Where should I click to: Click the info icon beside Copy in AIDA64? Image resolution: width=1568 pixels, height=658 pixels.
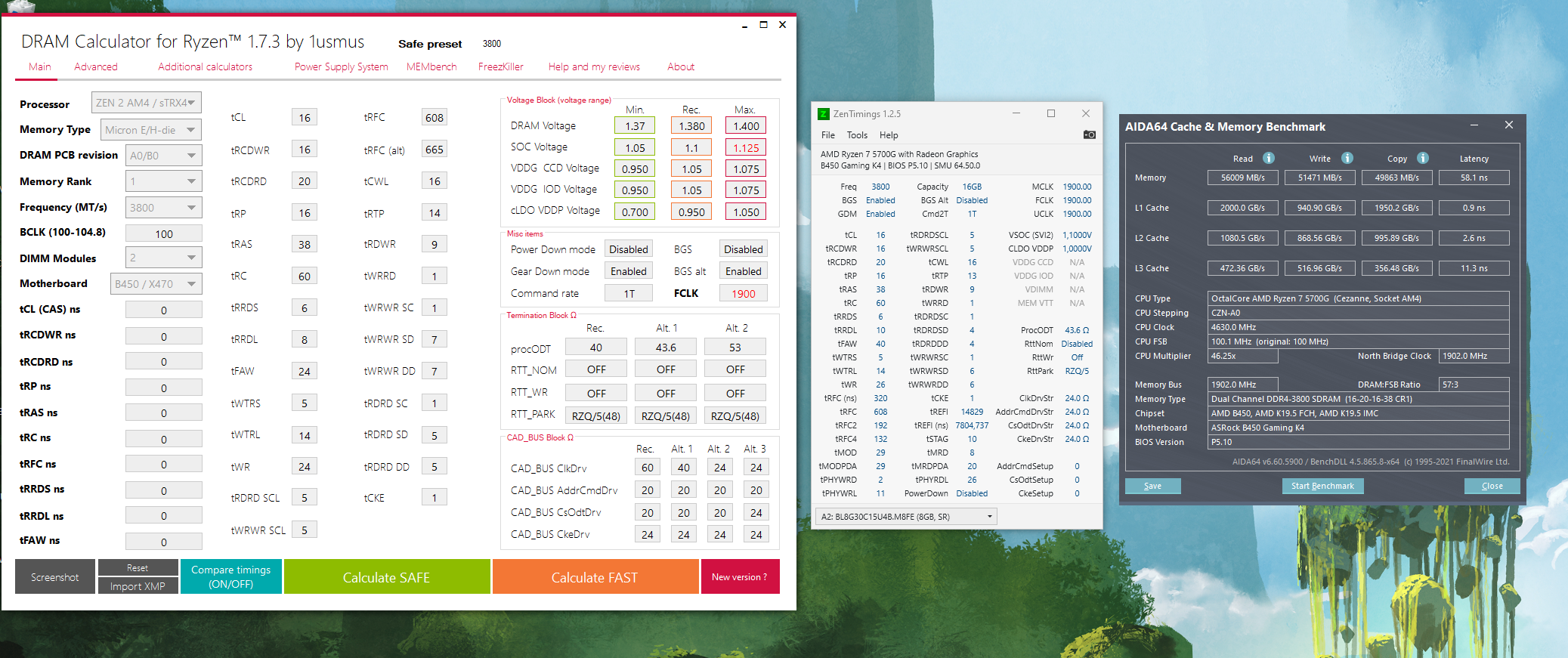click(x=1423, y=158)
